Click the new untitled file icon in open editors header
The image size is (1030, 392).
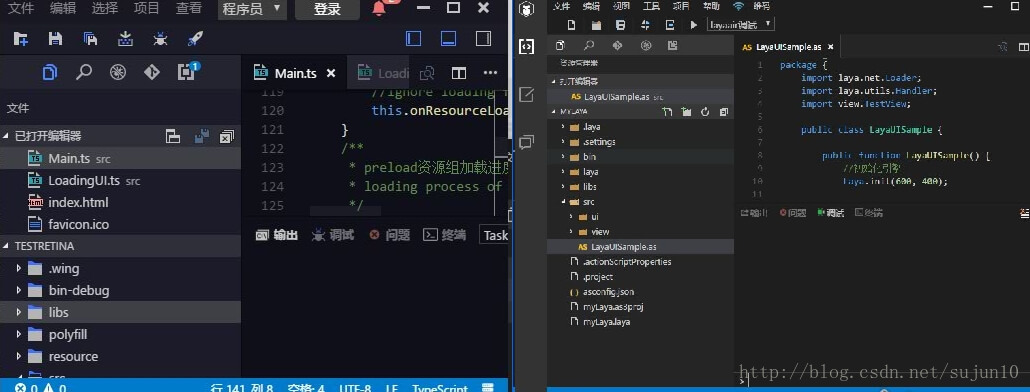[x=173, y=137]
